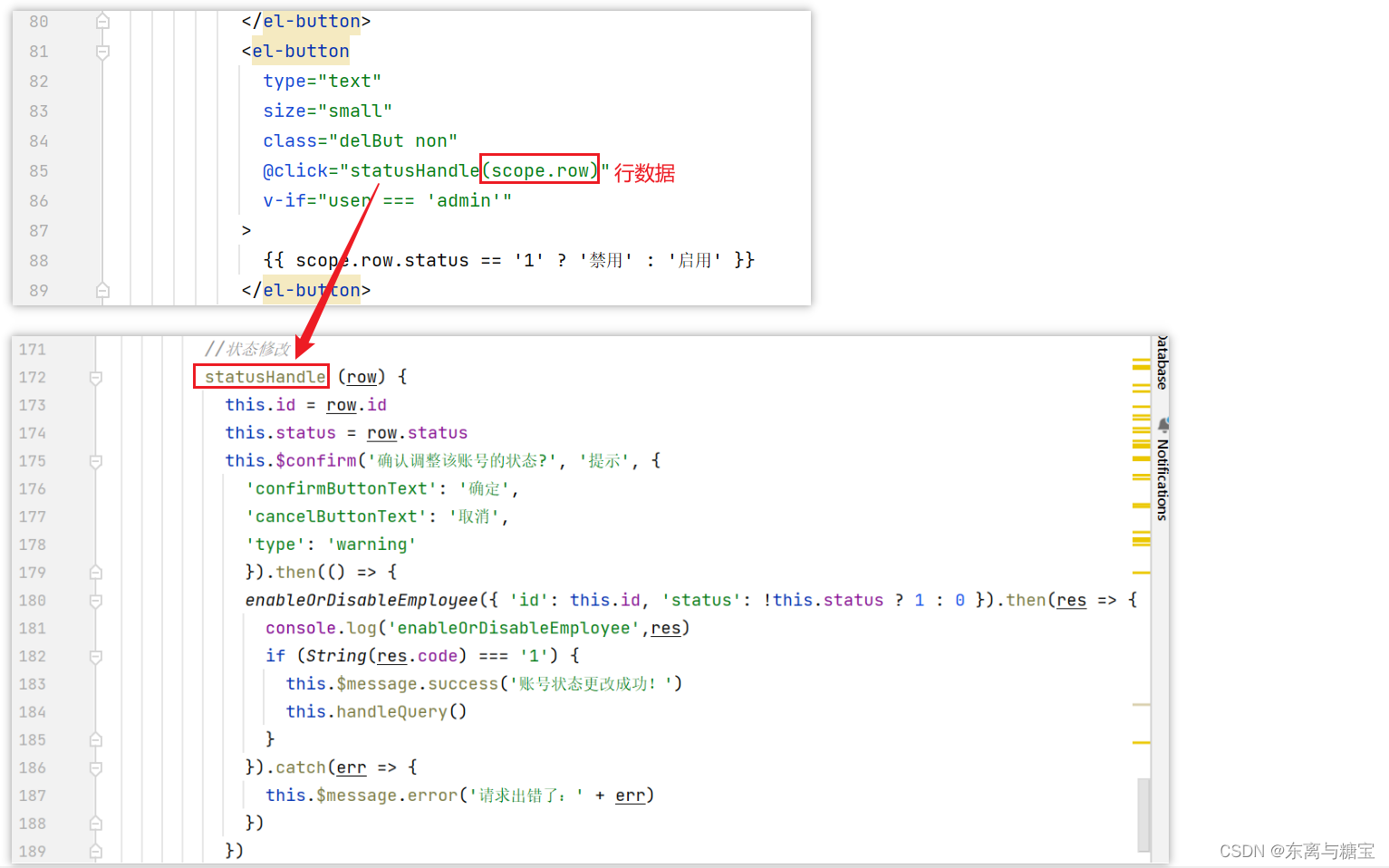Image resolution: width=1389 pixels, height=868 pixels.
Task: Click the 状态修改 comment on line 171
Action: point(247,349)
